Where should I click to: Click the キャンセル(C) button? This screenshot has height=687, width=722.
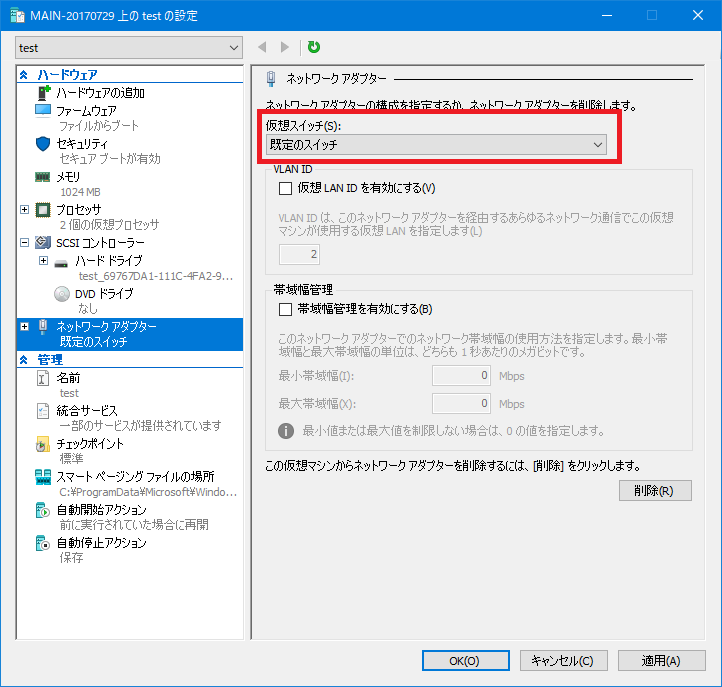(564, 661)
